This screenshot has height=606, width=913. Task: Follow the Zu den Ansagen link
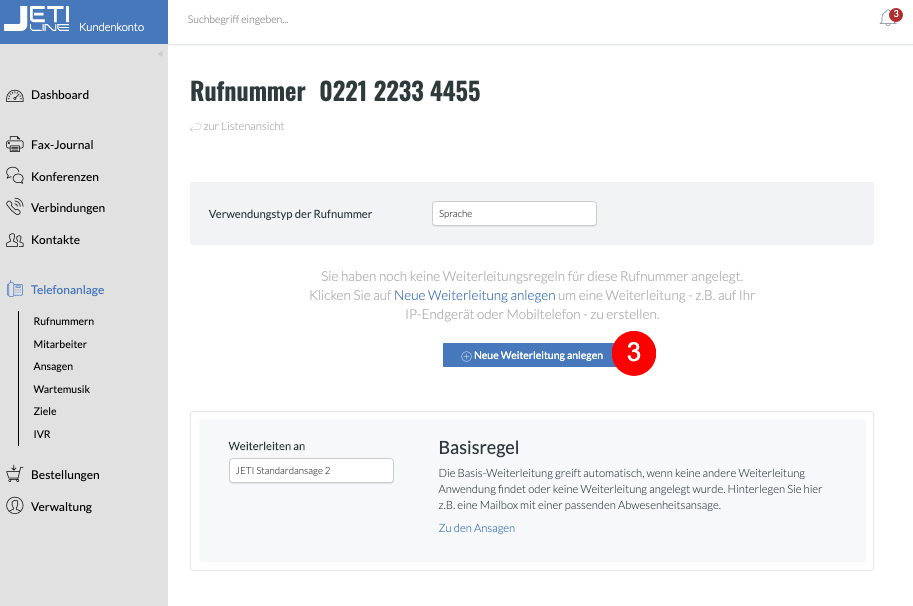pos(476,528)
